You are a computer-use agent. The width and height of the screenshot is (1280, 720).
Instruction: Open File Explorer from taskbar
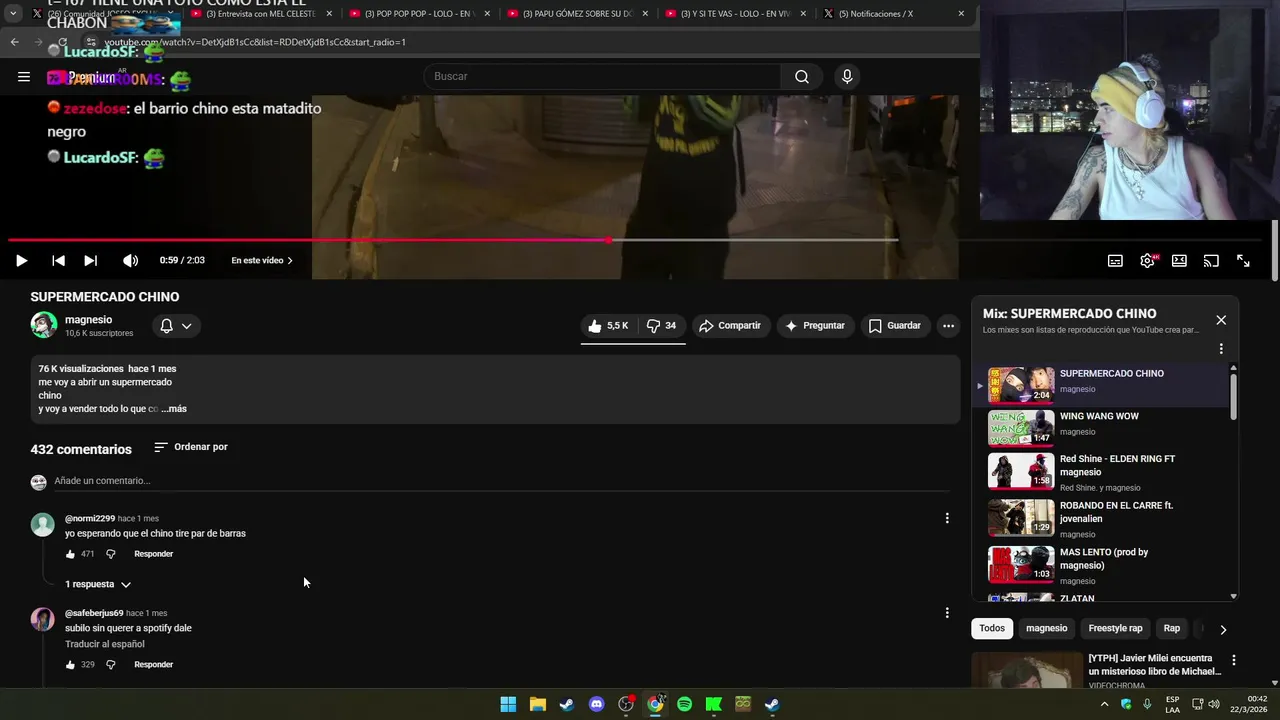click(537, 704)
